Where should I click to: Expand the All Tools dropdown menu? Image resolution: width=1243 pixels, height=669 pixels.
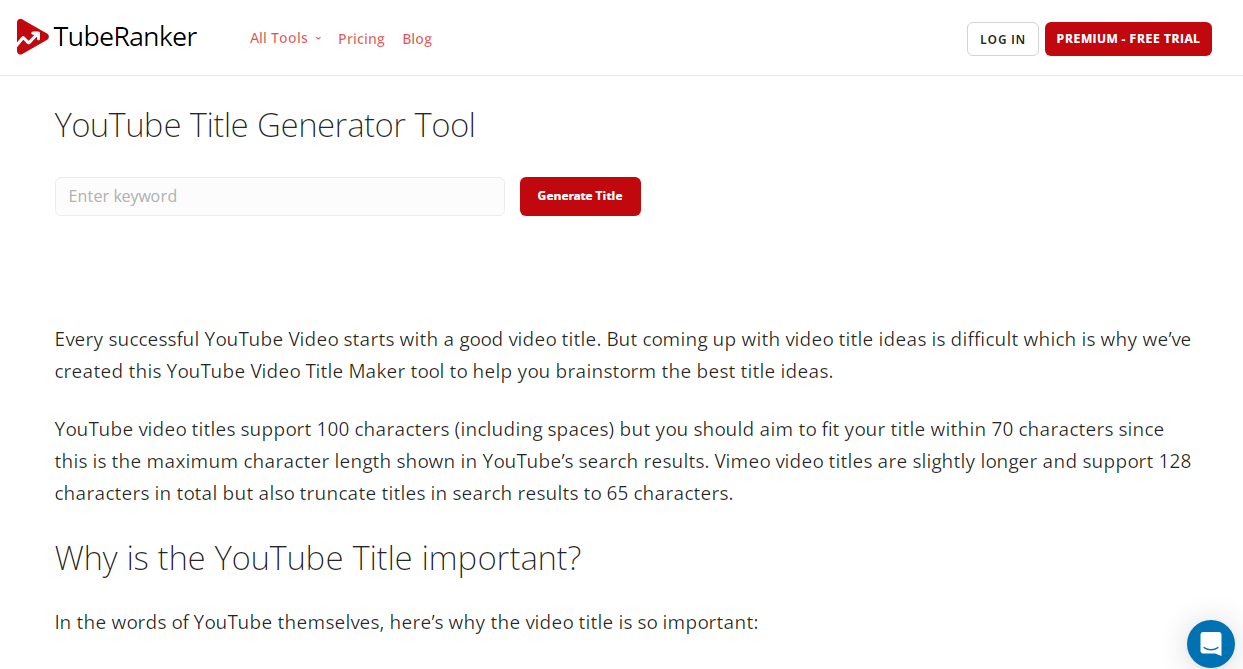285,38
